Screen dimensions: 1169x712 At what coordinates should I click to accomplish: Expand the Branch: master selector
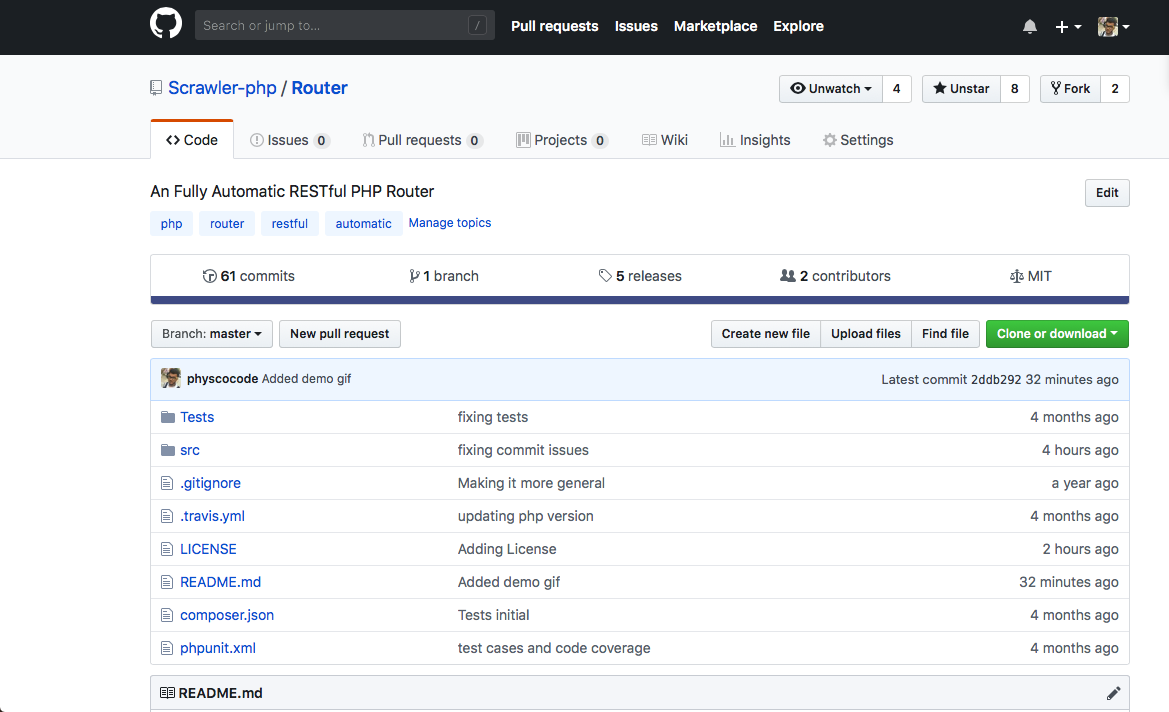click(212, 334)
